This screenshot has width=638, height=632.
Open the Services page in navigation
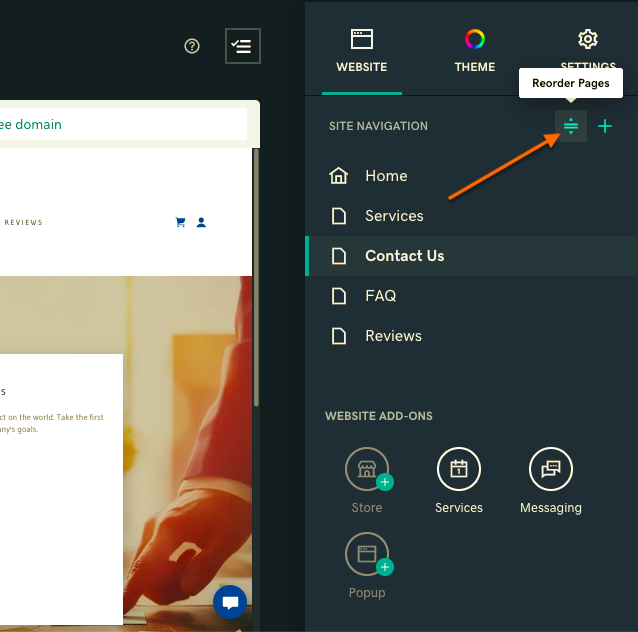click(394, 216)
